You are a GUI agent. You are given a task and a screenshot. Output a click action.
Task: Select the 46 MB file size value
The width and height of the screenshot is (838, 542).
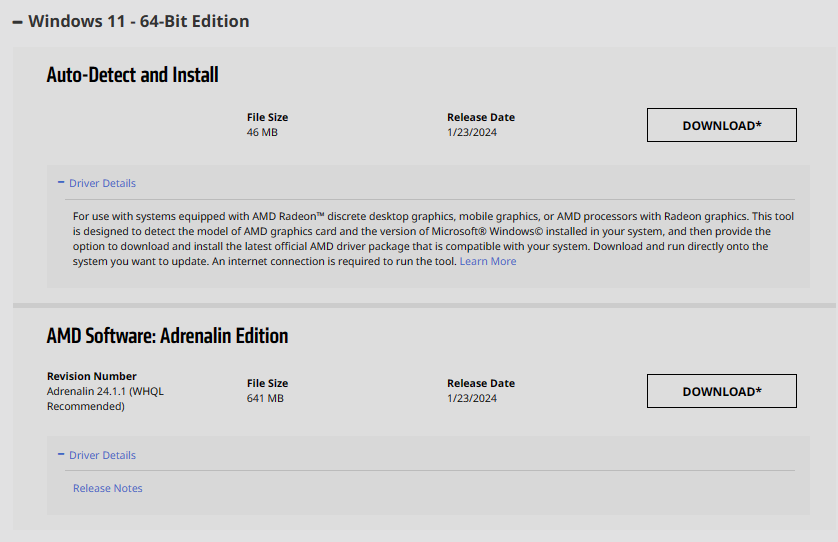point(262,133)
